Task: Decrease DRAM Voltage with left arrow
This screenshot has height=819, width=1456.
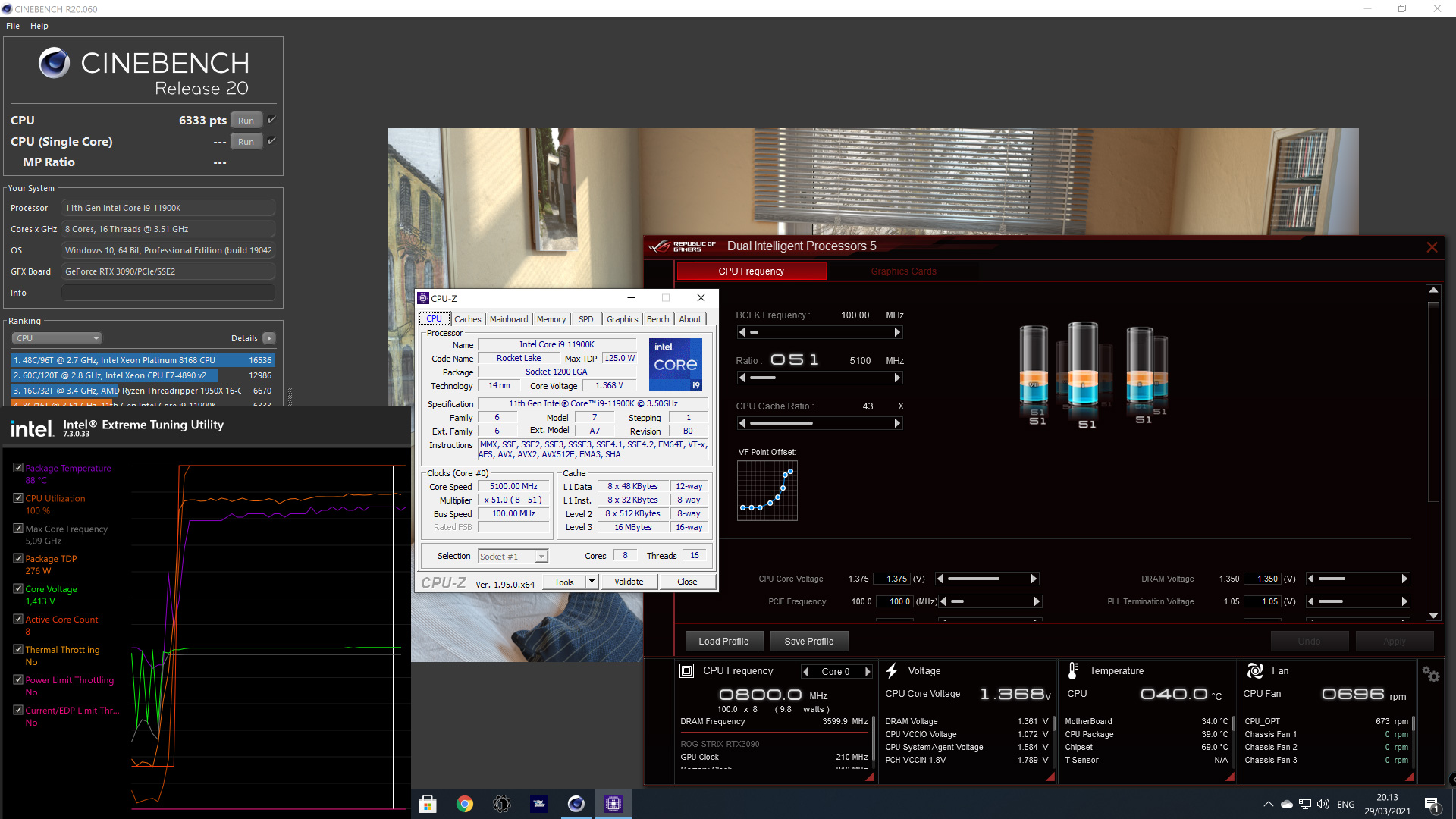Action: click(x=1311, y=579)
